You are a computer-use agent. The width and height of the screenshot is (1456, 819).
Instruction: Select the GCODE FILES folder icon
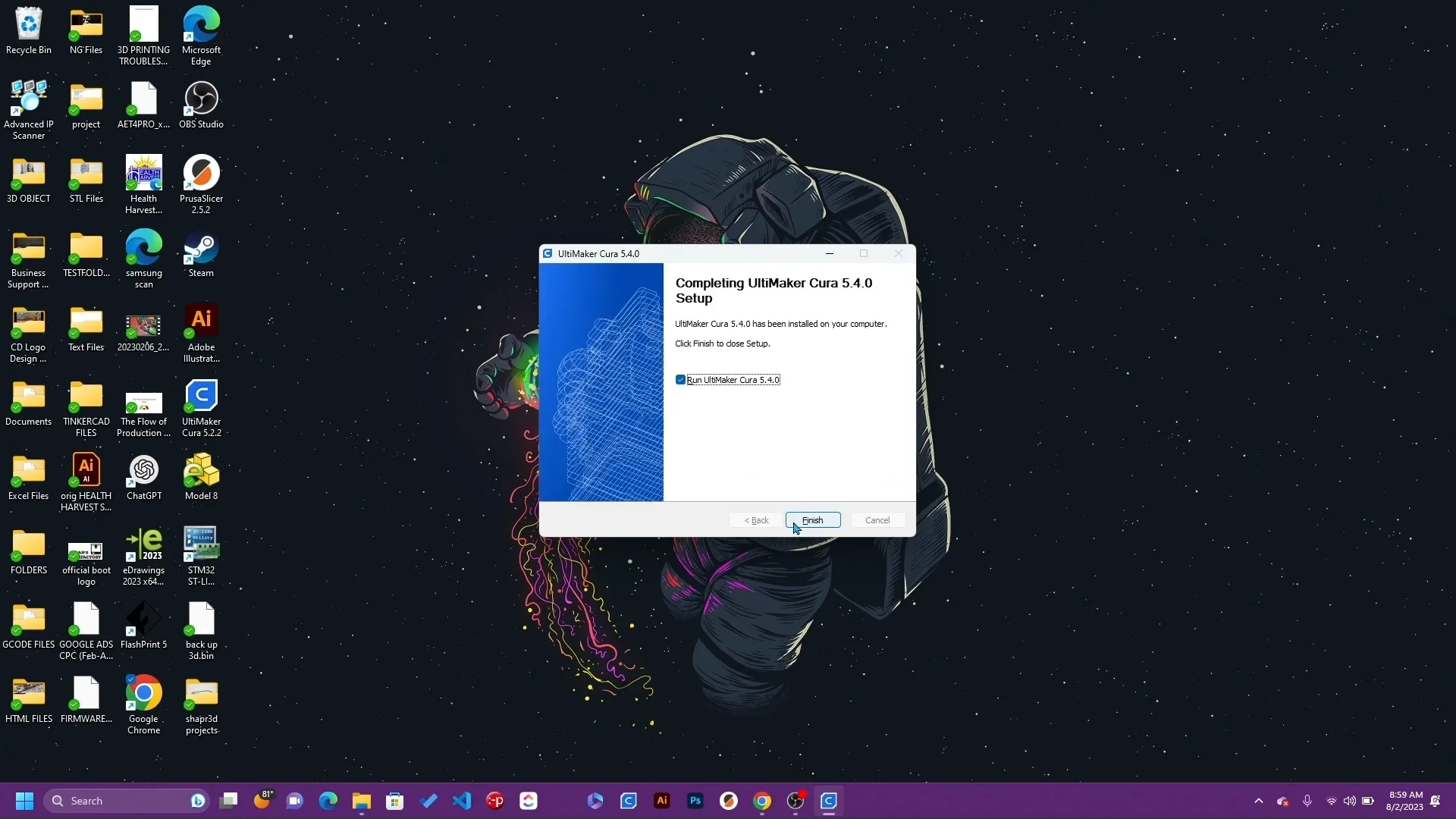point(29,626)
